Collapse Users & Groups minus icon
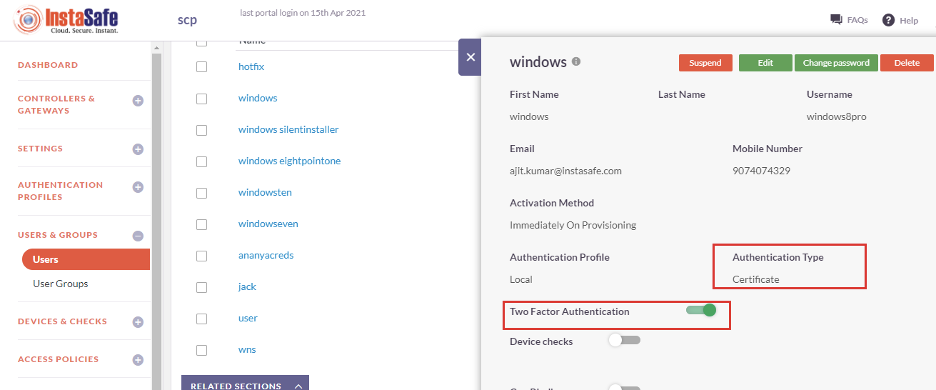 pos(138,236)
